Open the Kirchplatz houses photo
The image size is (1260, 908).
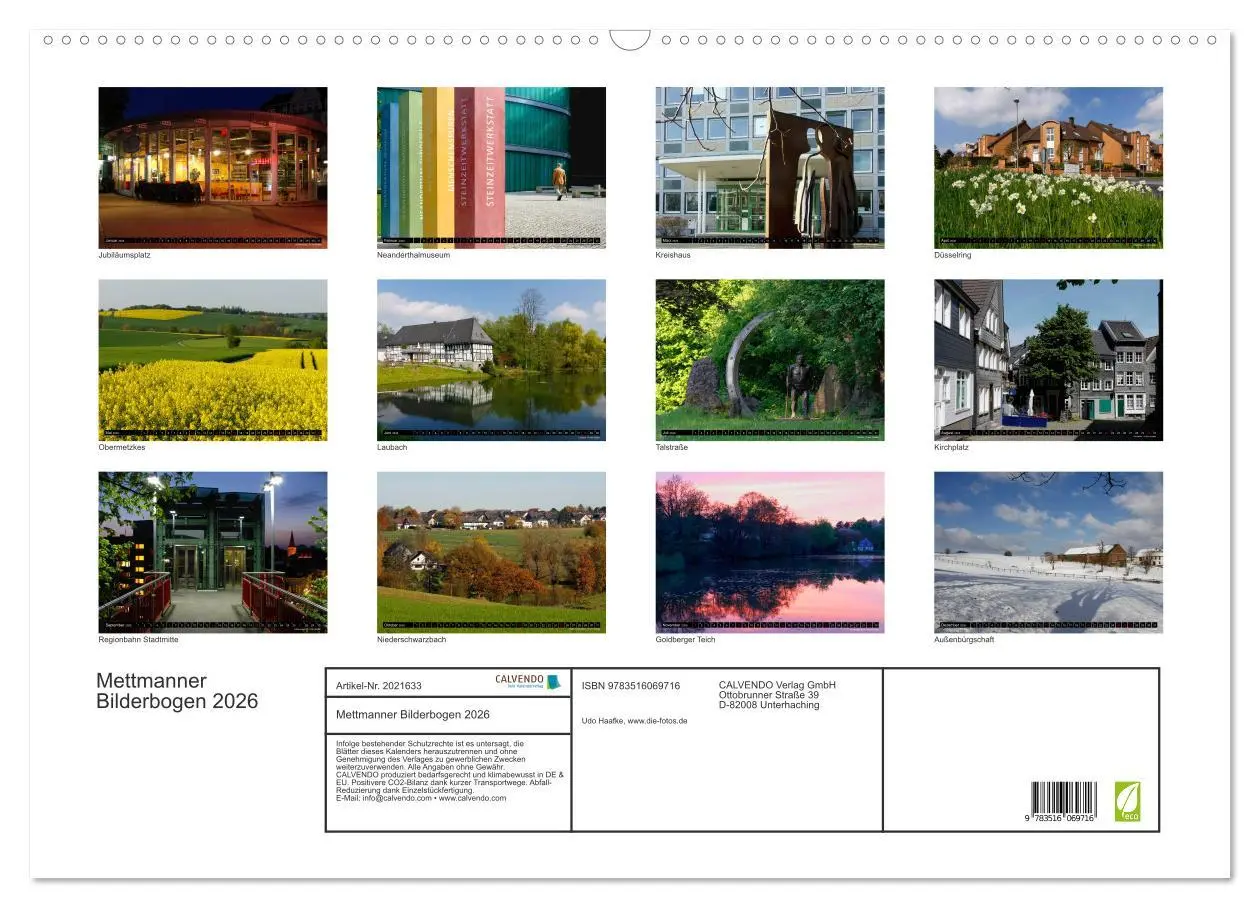tap(1048, 360)
